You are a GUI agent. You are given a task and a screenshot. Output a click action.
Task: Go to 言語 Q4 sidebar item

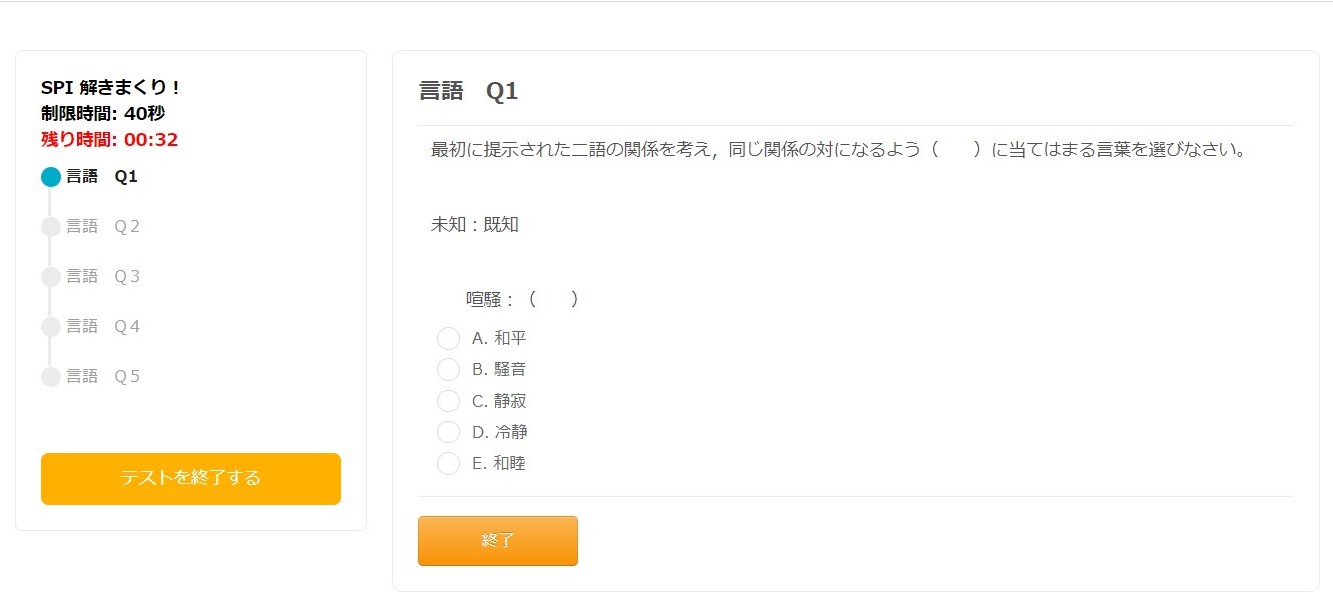click(x=103, y=327)
